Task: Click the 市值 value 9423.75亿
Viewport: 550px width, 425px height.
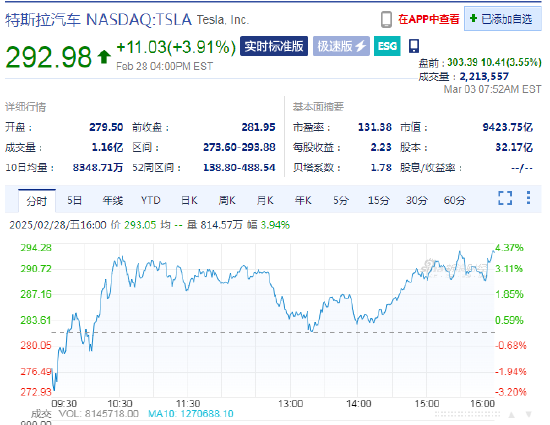Action: pos(508,127)
